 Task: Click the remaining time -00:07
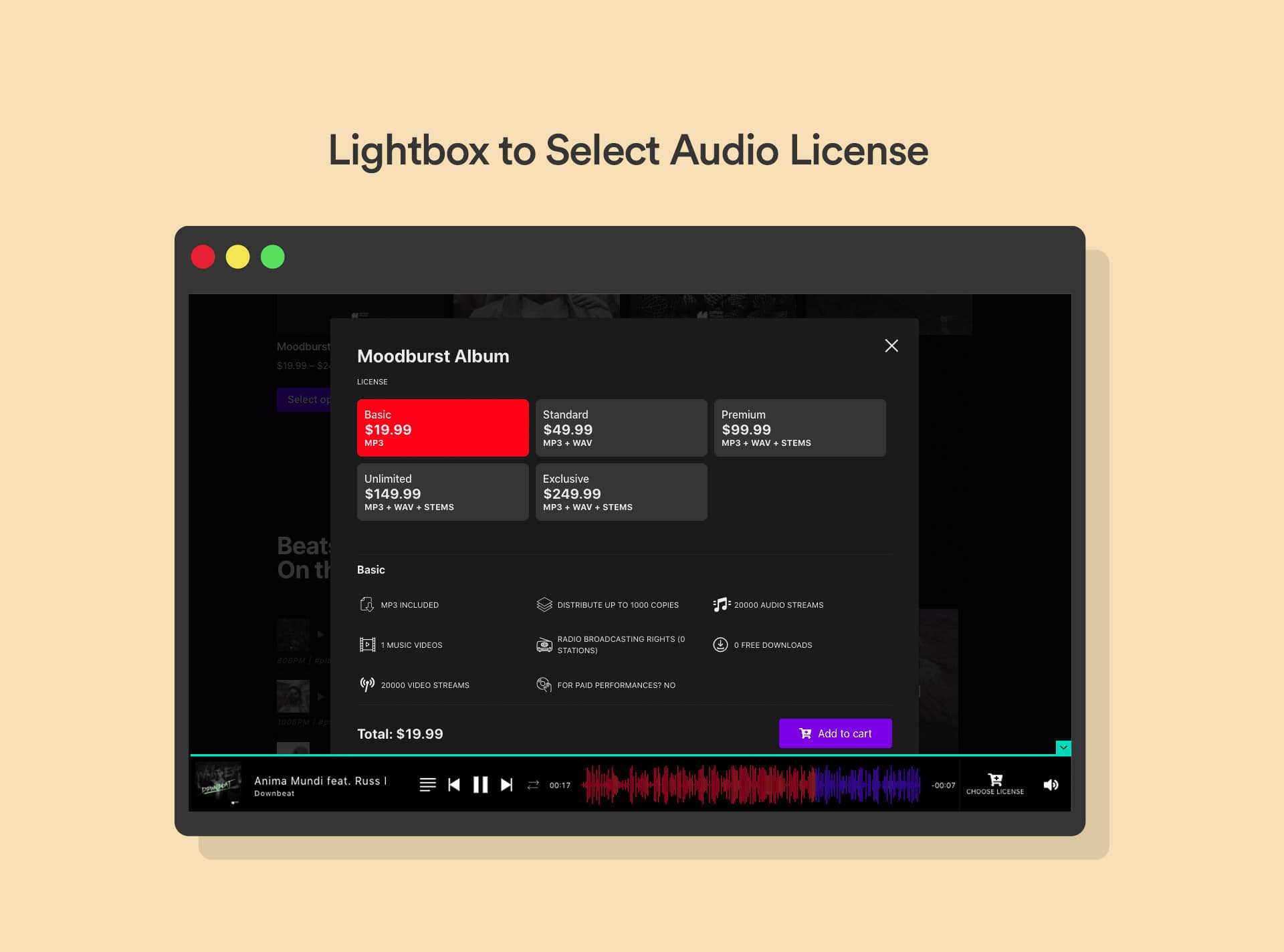pos(943,786)
